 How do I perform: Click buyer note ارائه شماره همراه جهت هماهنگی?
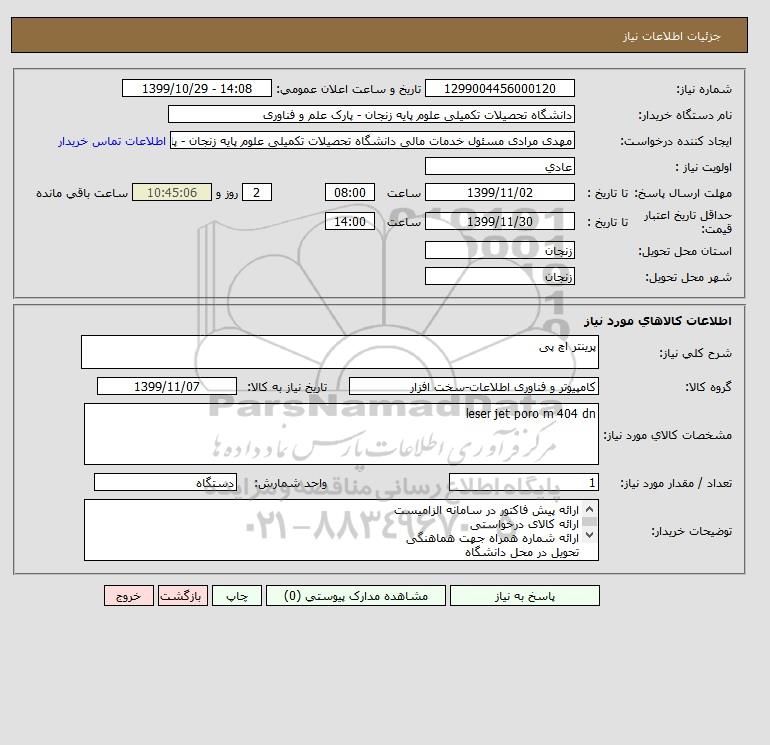tap(493, 539)
